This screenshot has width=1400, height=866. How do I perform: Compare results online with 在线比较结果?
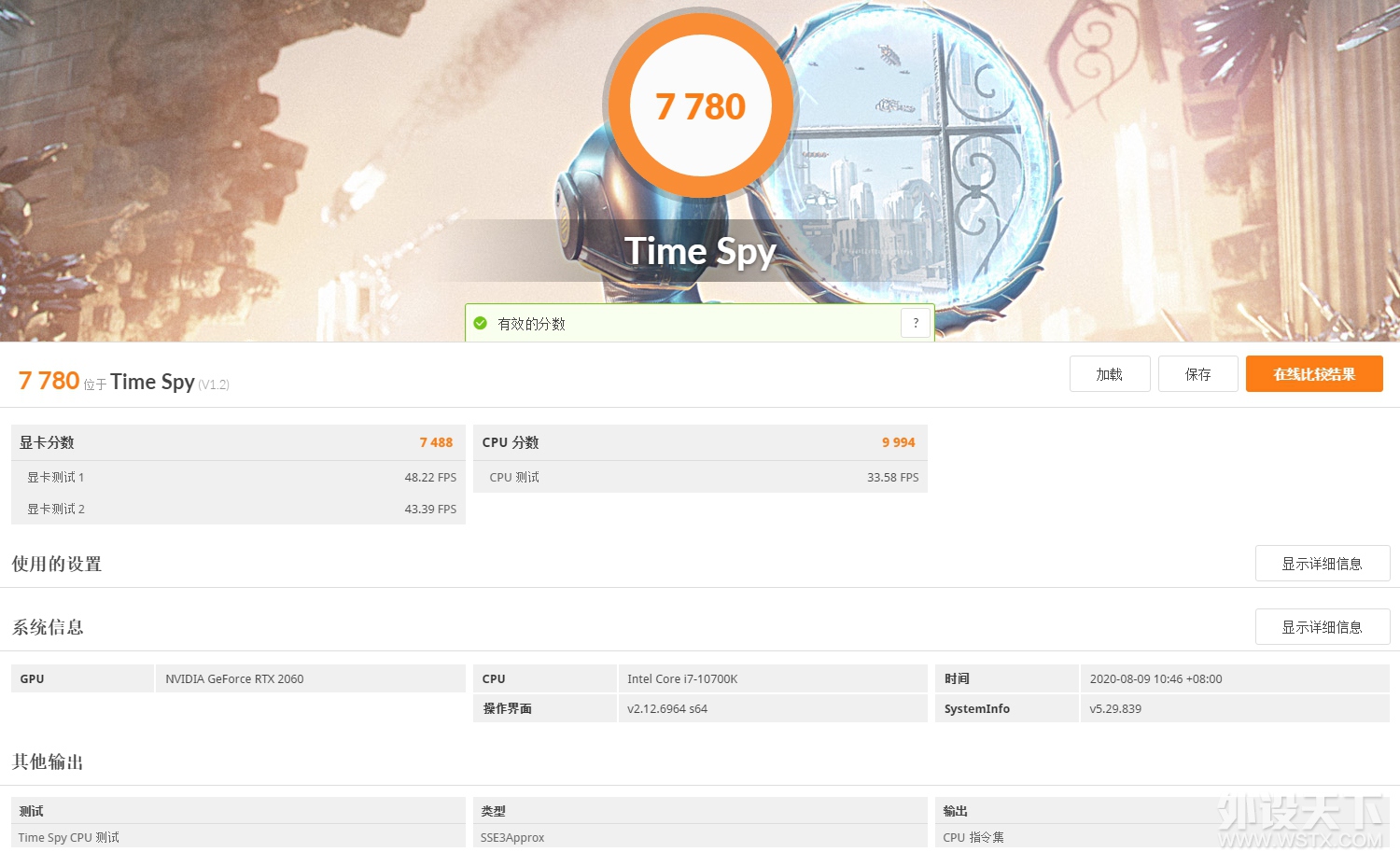[1314, 374]
